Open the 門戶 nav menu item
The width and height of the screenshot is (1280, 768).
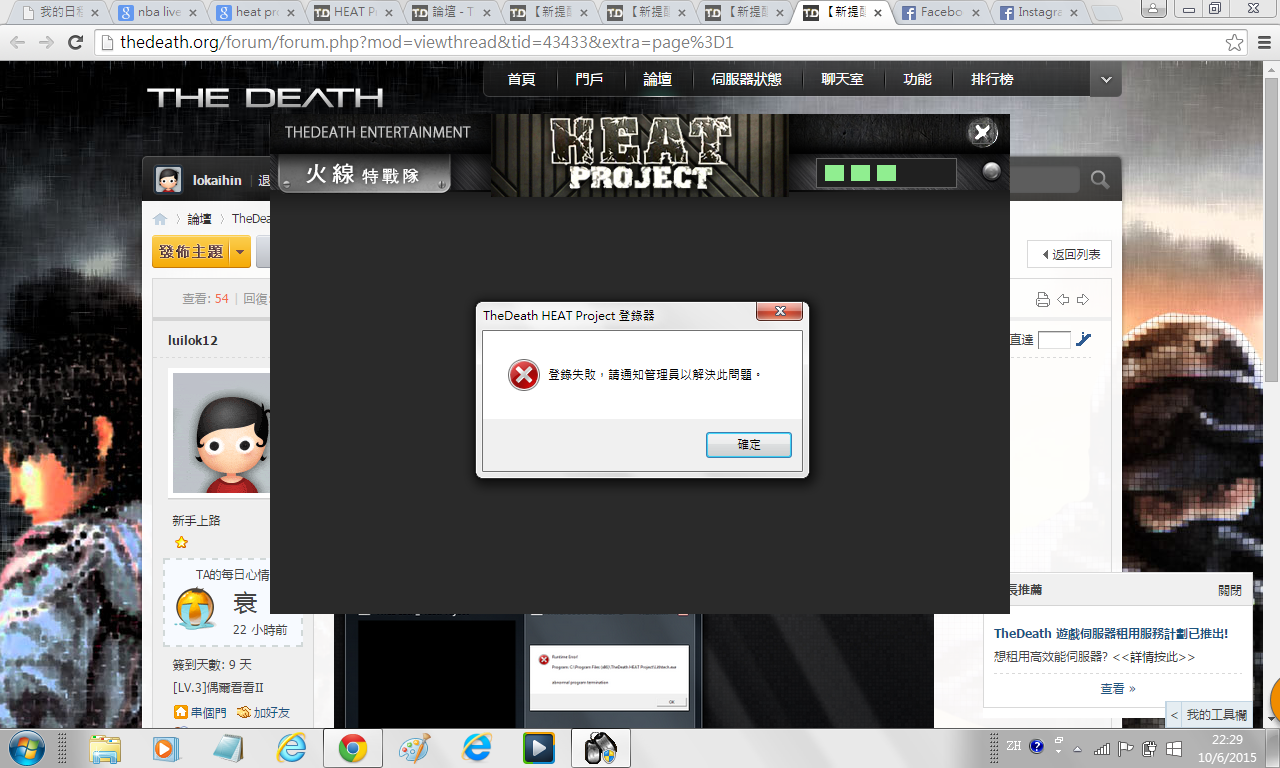point(589,80)
